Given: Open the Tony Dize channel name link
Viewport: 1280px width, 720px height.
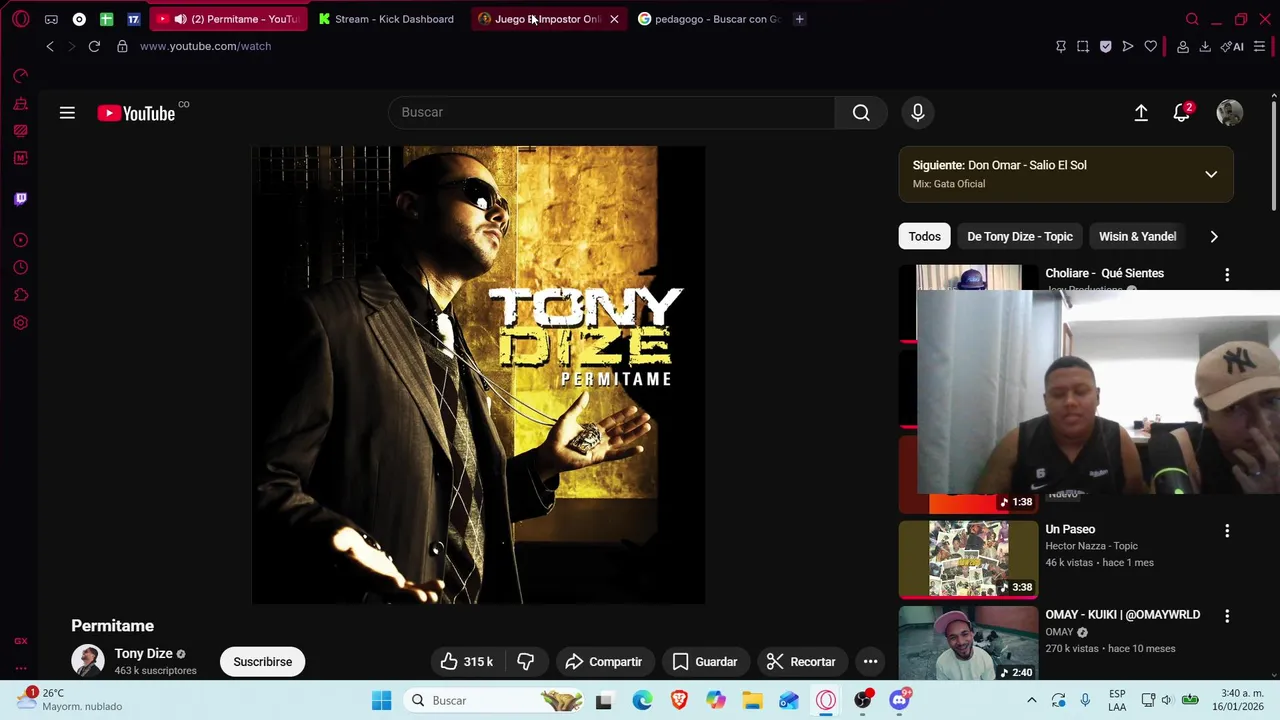Looking at the screenshot, I should (143, 654).
